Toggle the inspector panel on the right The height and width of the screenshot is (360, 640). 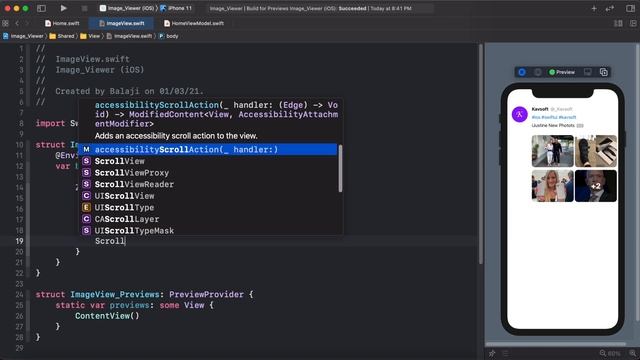tap(630, 8)
